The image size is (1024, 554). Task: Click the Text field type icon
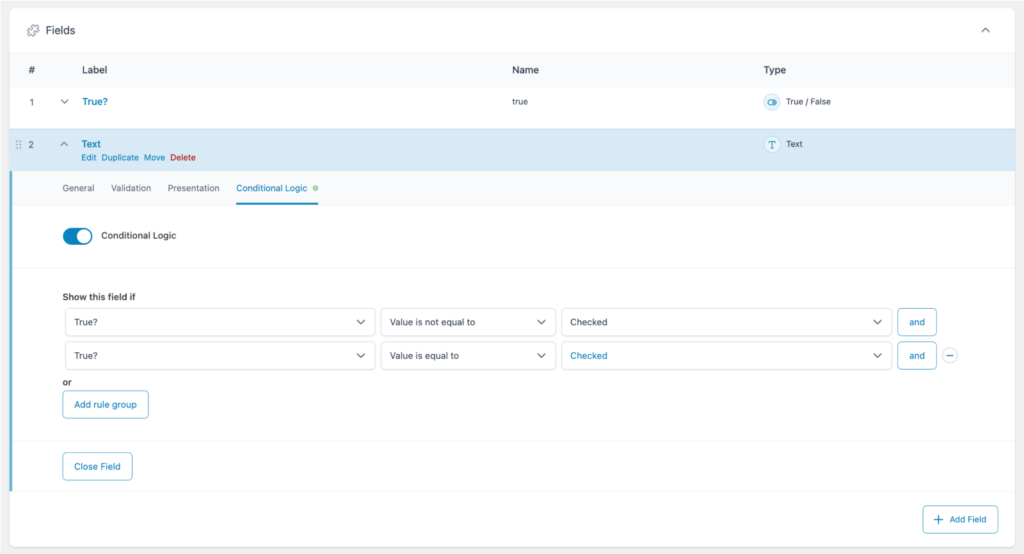(771, 145)
